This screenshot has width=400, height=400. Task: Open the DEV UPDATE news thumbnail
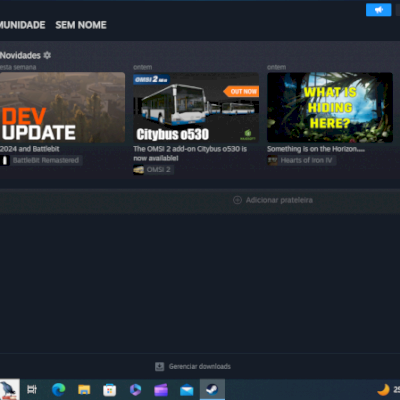(62, 107)
